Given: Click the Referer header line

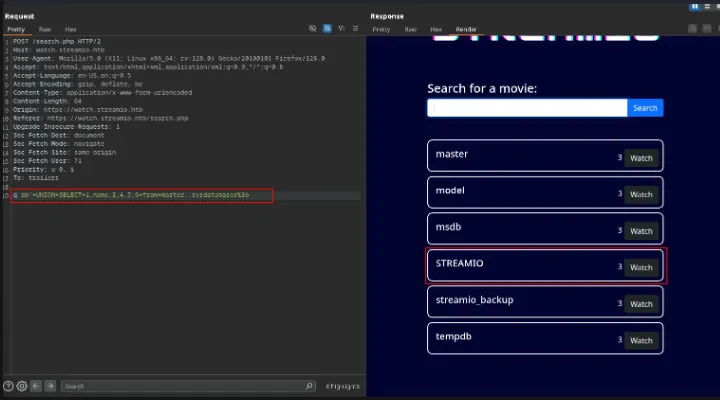Looking at the screenshot, I should (101, 118).
